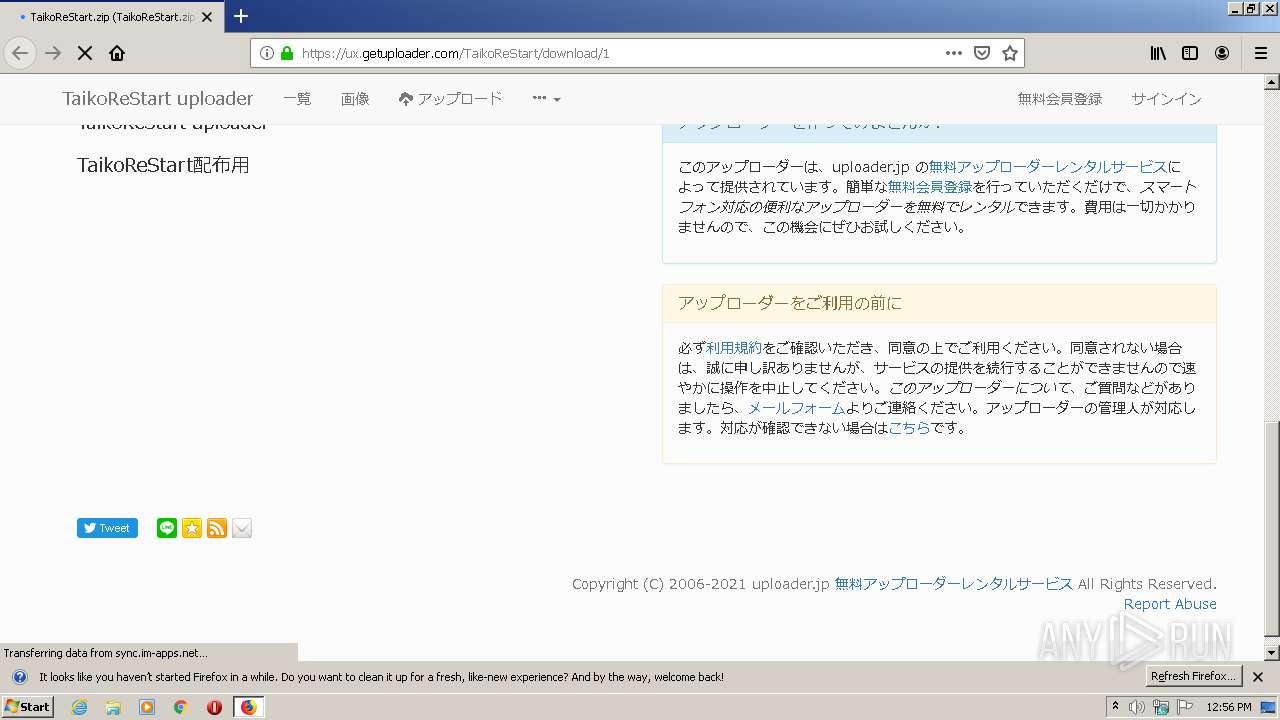Open the Library bookshelf icon

(x=1158, y=53)
